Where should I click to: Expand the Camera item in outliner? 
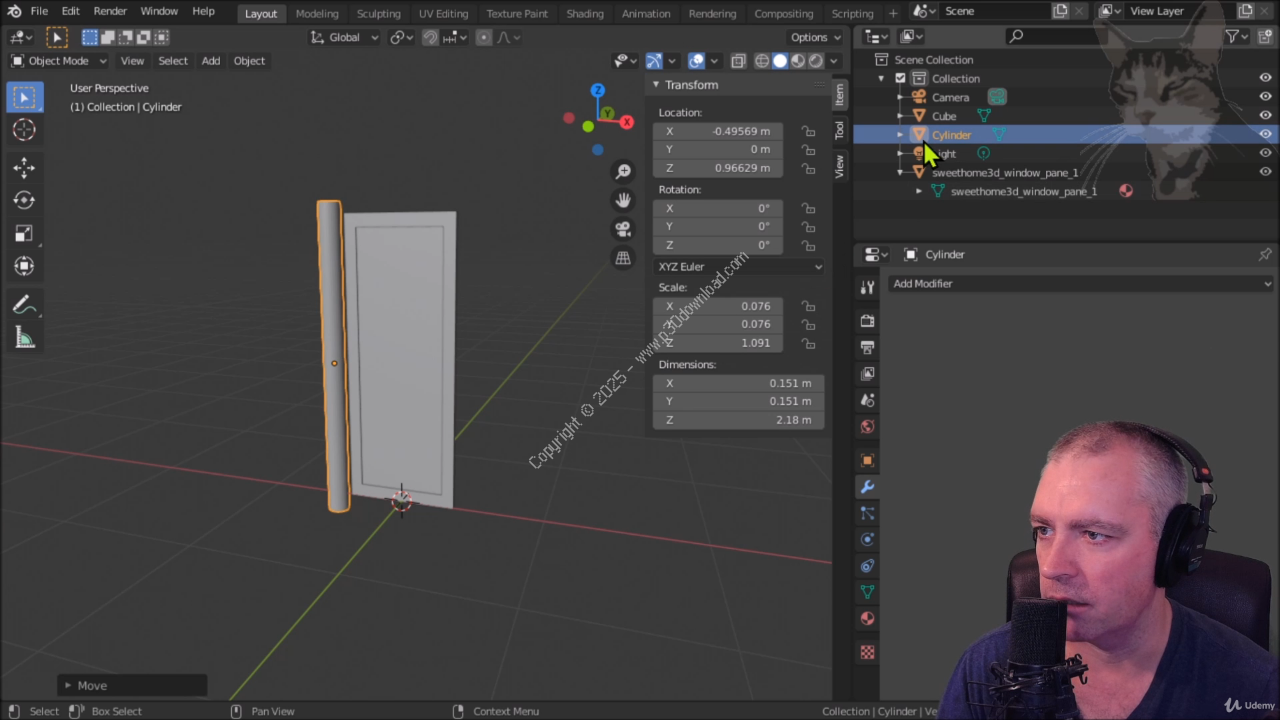[x=900, y=97]
